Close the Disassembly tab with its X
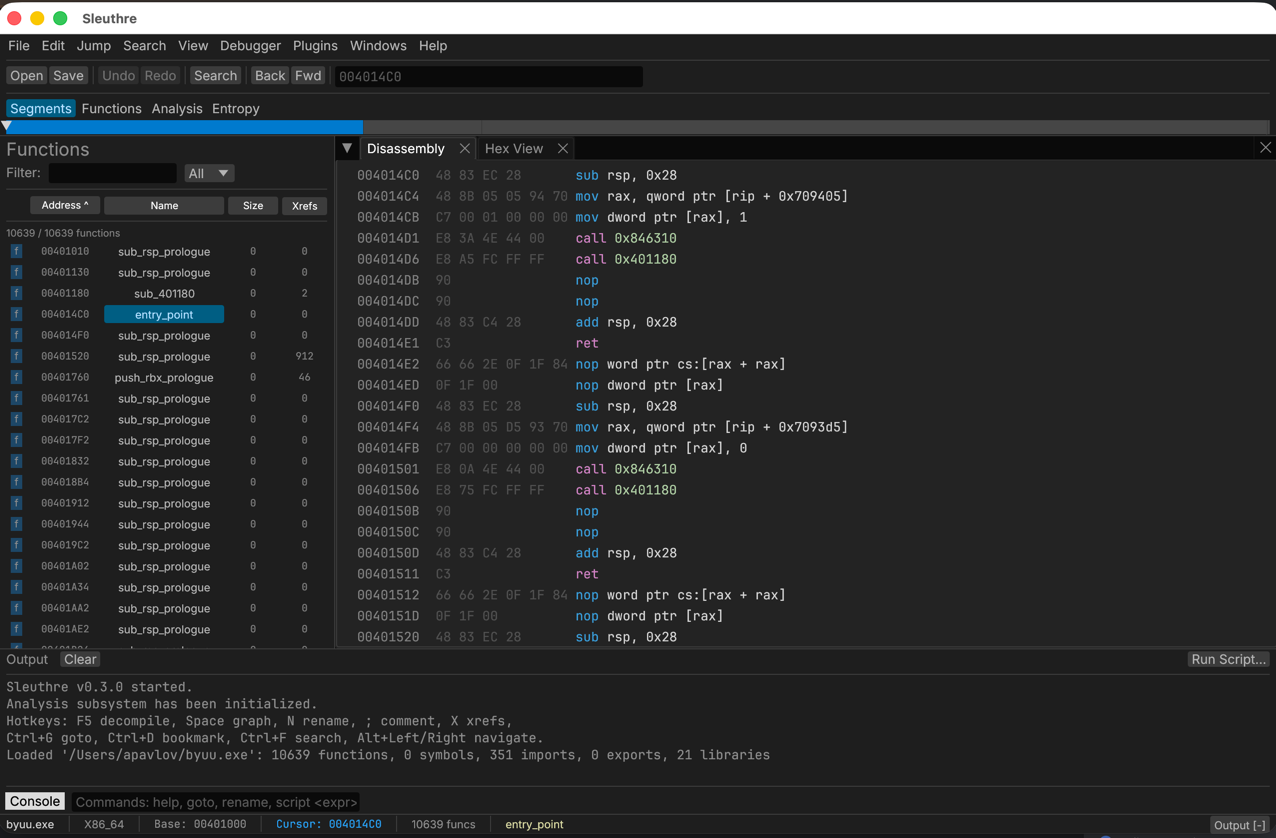The height and width of the screenshot is (838, 1276). pyautogui.click(x=465, y=148)
